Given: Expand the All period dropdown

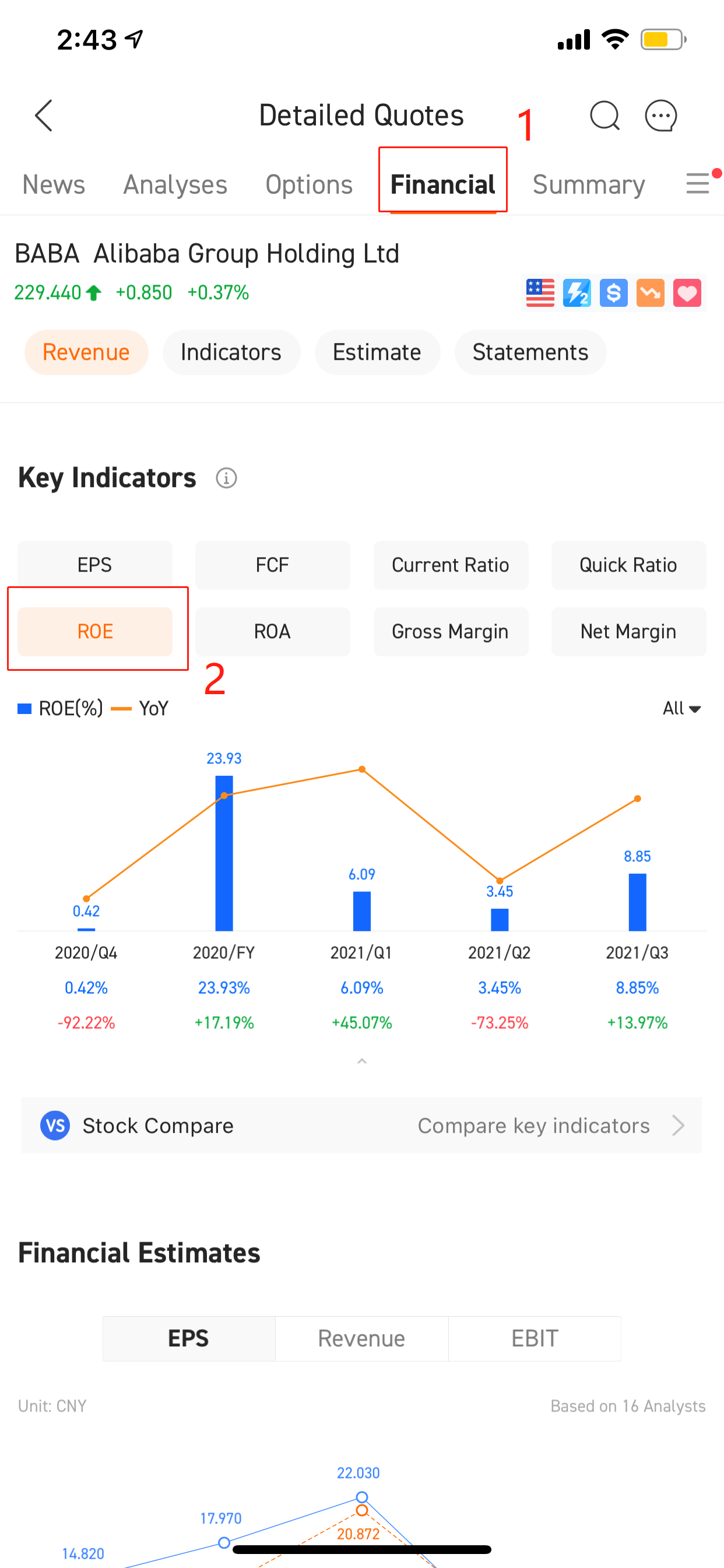Looking at the screenshot, I should pyautogui.click(x=682, y=708).
